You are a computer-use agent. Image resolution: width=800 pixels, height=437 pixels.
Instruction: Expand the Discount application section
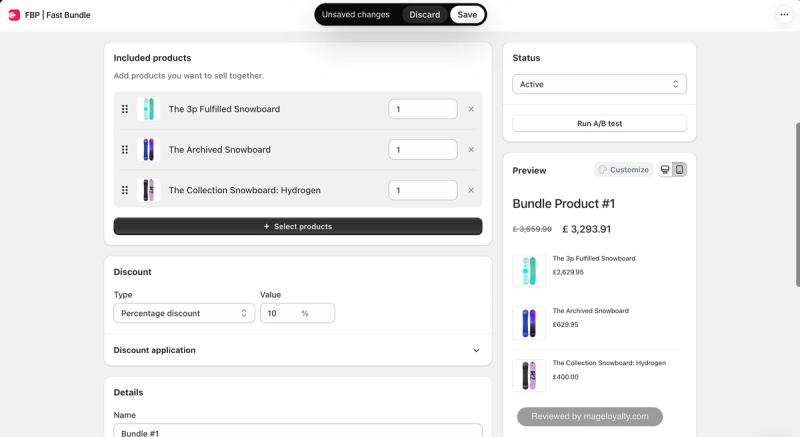pyautogui.click(x=297, y=350)
